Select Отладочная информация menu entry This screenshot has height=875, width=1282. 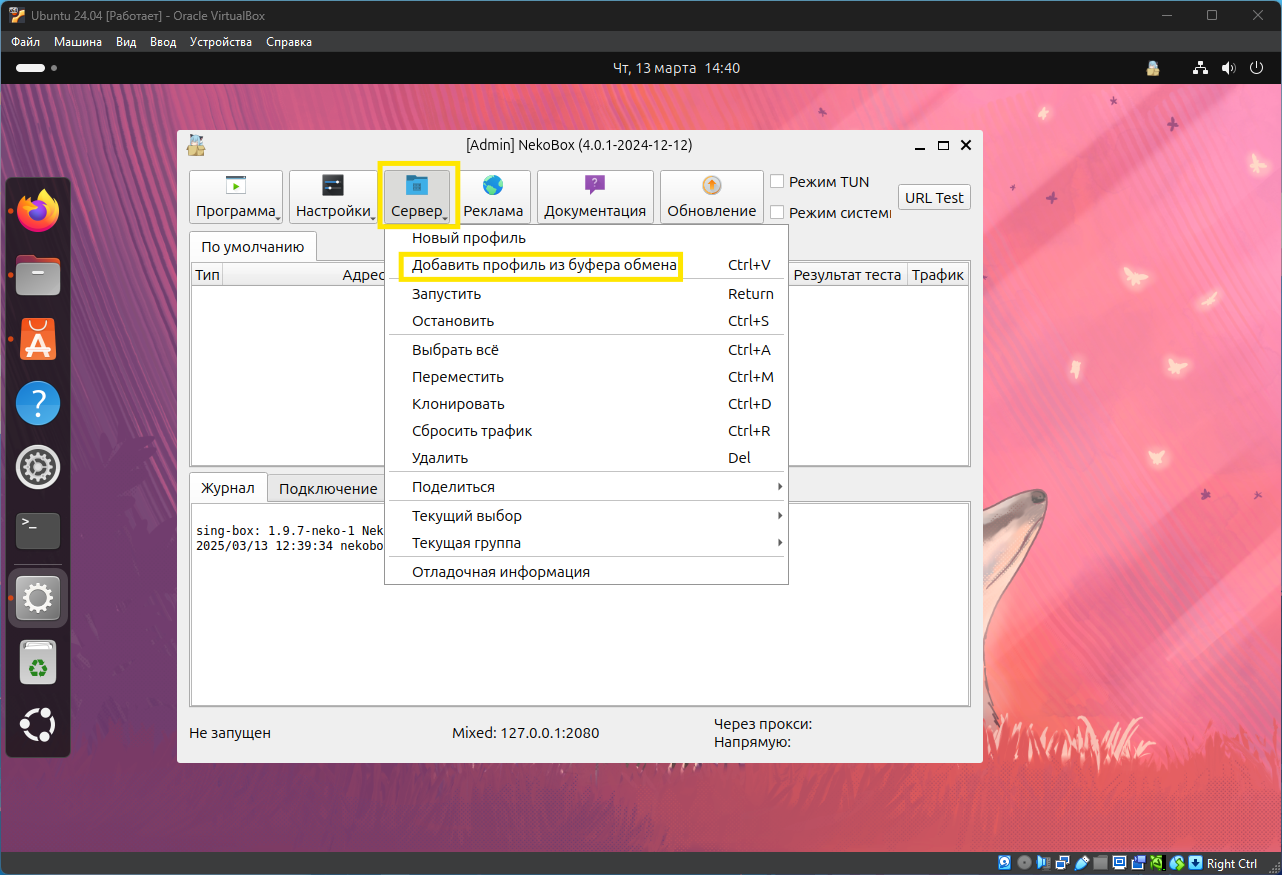click(501, 572)
